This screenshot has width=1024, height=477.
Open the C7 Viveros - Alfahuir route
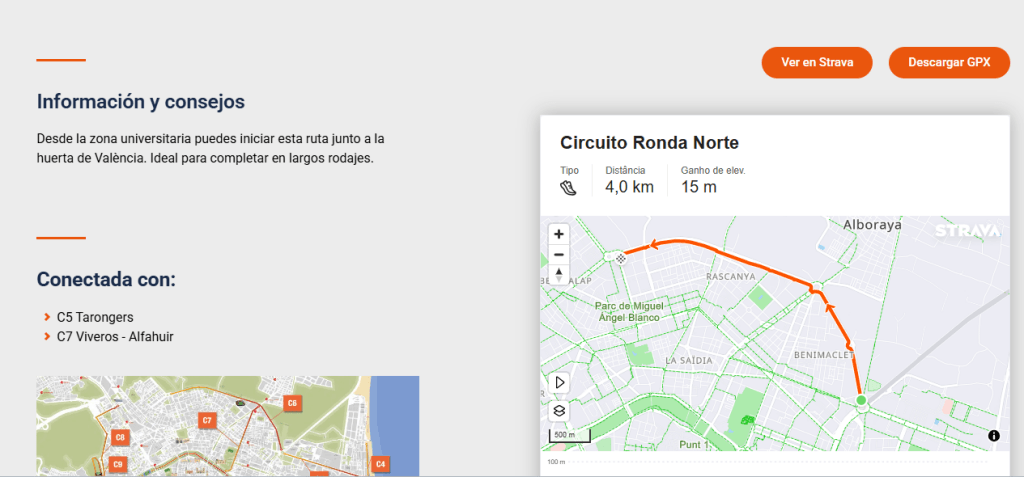pos(115,337)
